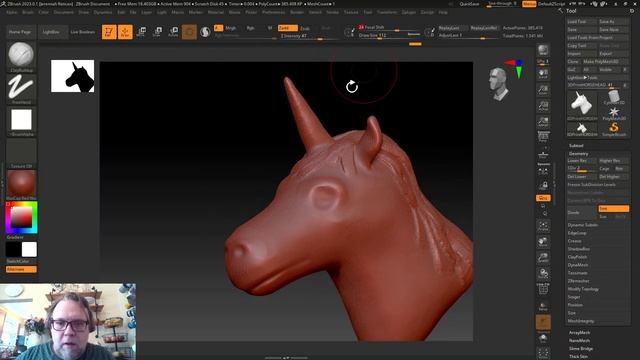Toggle the Smt option beside Divide

(x=613, y=209)
